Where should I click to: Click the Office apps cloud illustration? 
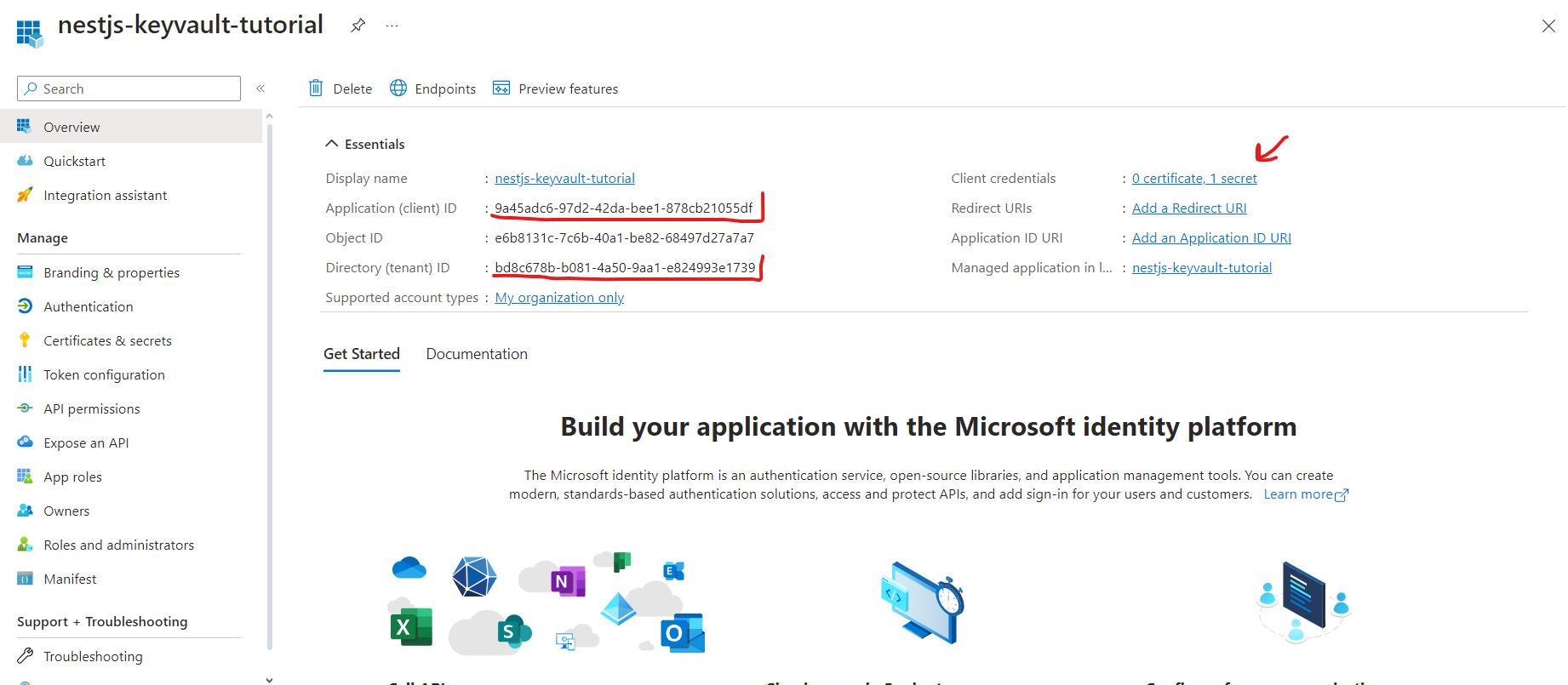[547, 602]
